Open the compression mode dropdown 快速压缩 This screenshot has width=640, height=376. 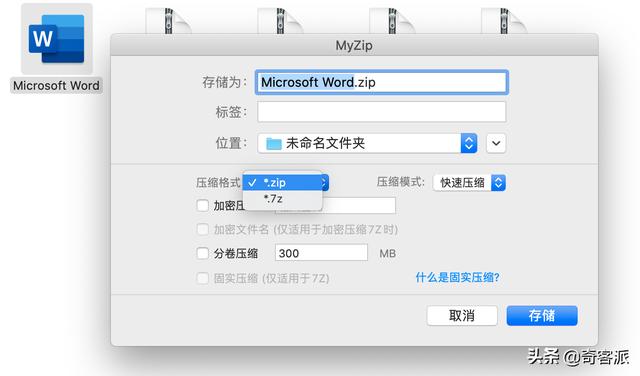(469, 182)
